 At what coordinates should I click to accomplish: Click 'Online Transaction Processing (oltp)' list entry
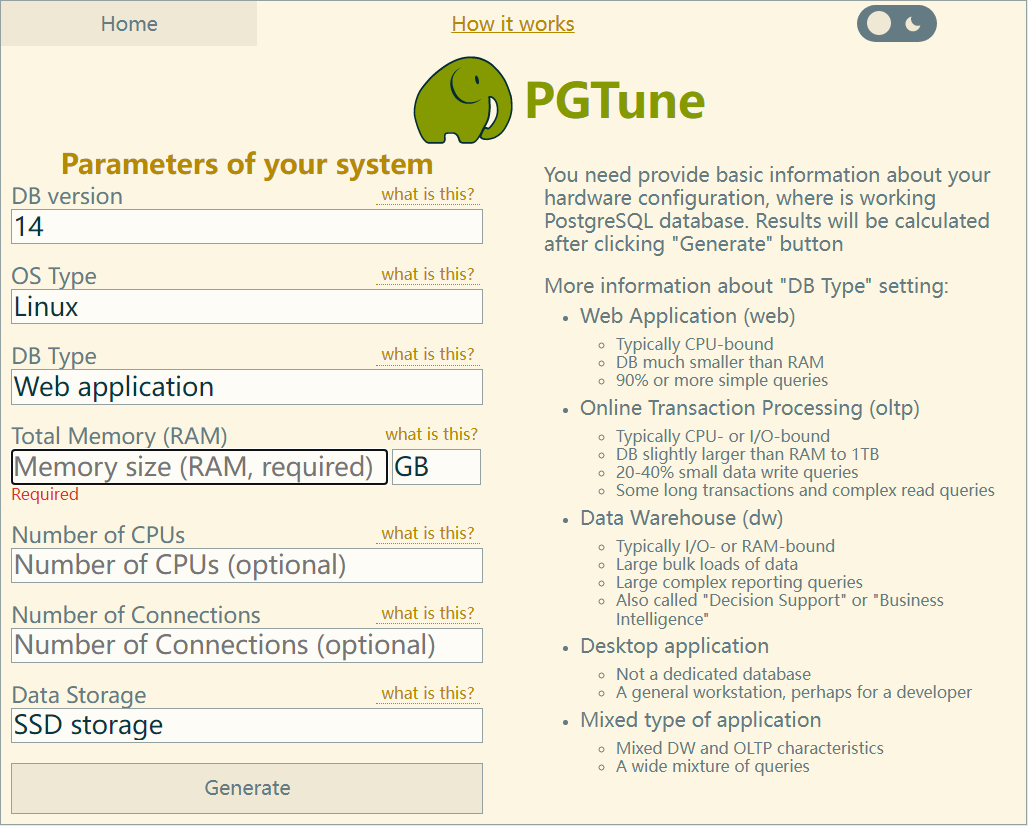pyautogui.click(x=749, y=408)
